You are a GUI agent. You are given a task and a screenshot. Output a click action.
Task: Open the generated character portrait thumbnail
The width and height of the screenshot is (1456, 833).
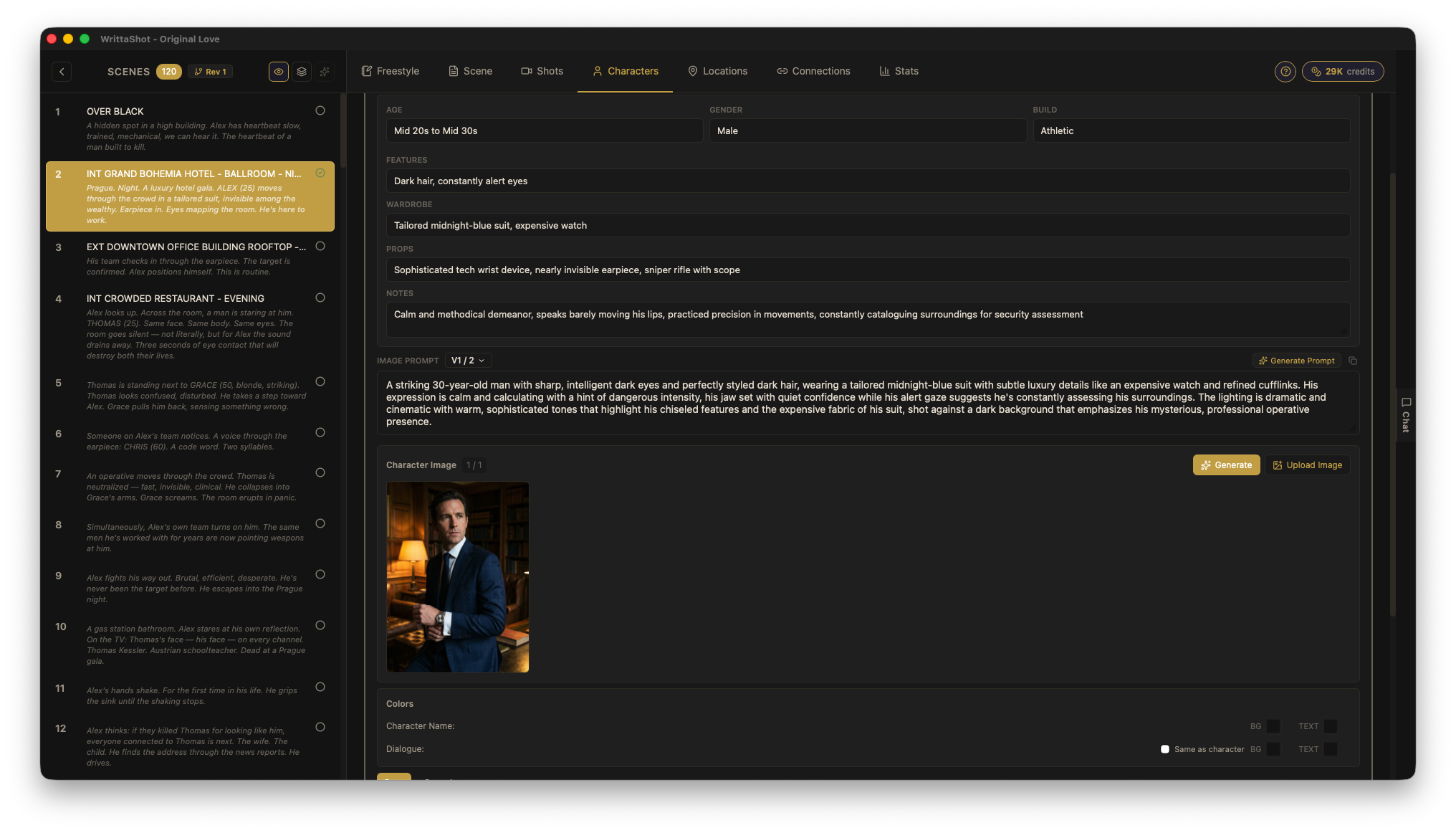tap(457, 576)
